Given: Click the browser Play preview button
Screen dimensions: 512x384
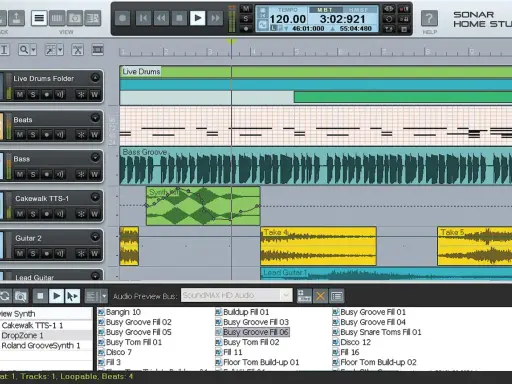Looking at the screenshot, I should (x=56, y=296).
